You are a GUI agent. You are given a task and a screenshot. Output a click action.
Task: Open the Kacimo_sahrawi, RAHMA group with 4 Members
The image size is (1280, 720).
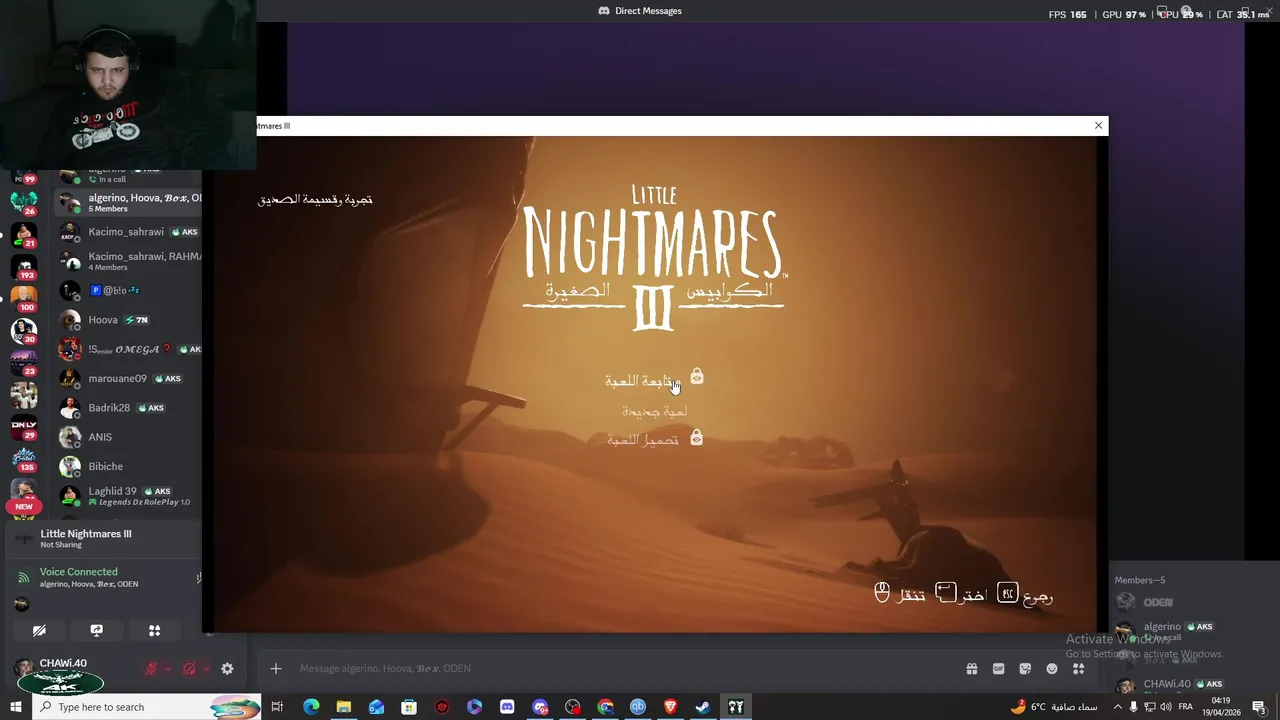pyautogui.click(x=128, y=261)
